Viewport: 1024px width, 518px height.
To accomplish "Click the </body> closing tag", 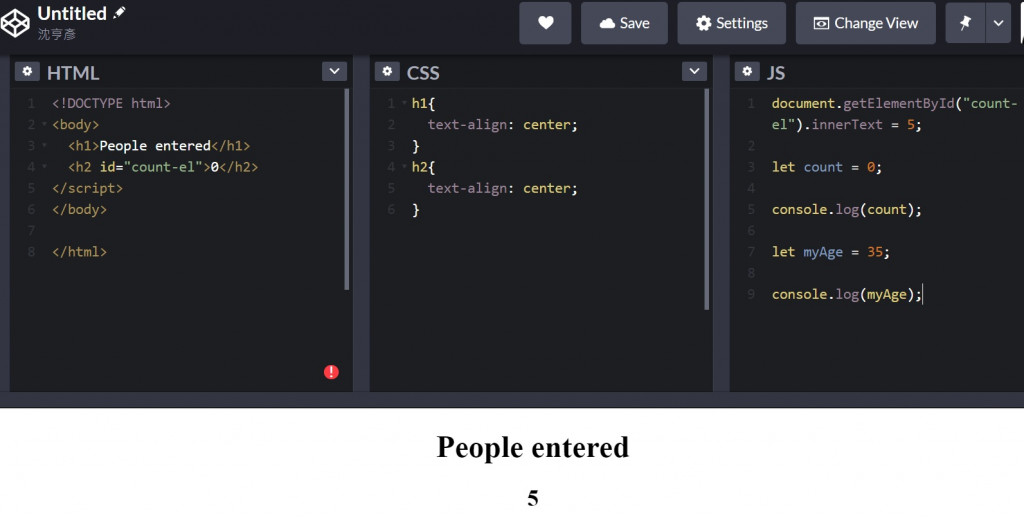I will pyautogui.click(x=80, y=209).
